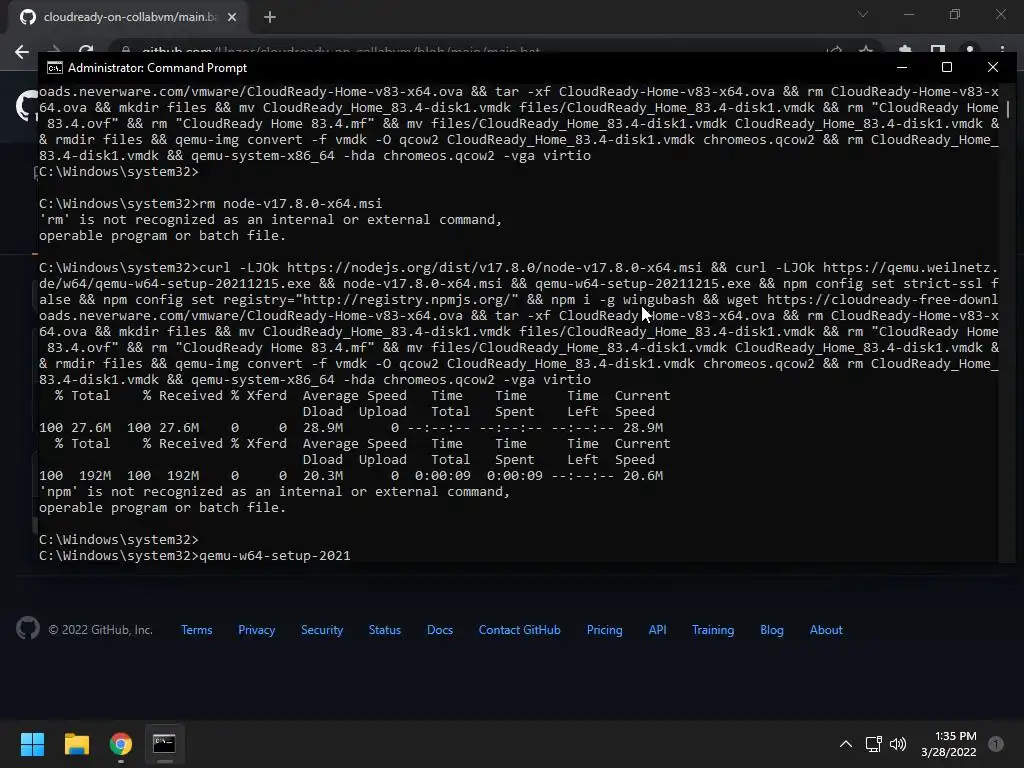Open network status tray icon
Viewport: 1024px width, 768px height.
point(873,744)
